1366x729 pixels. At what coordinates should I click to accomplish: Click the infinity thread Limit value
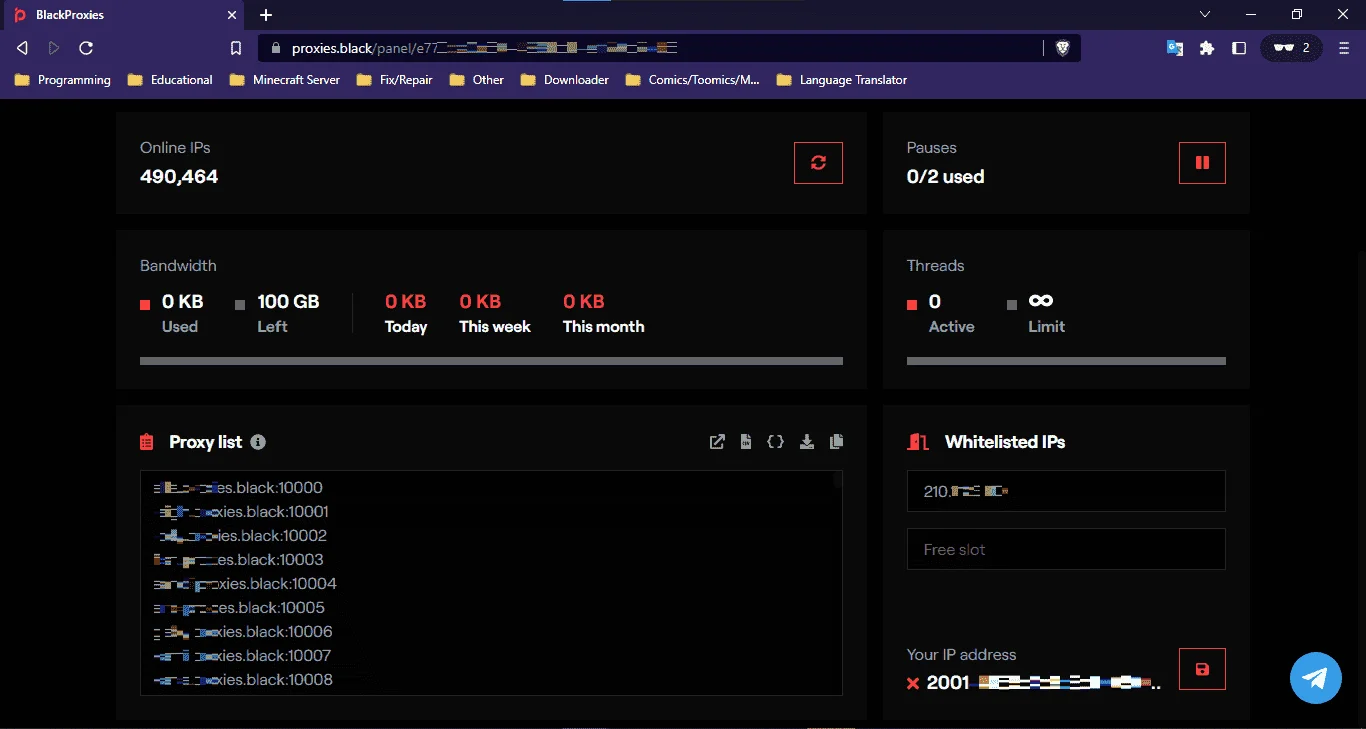1041,301
